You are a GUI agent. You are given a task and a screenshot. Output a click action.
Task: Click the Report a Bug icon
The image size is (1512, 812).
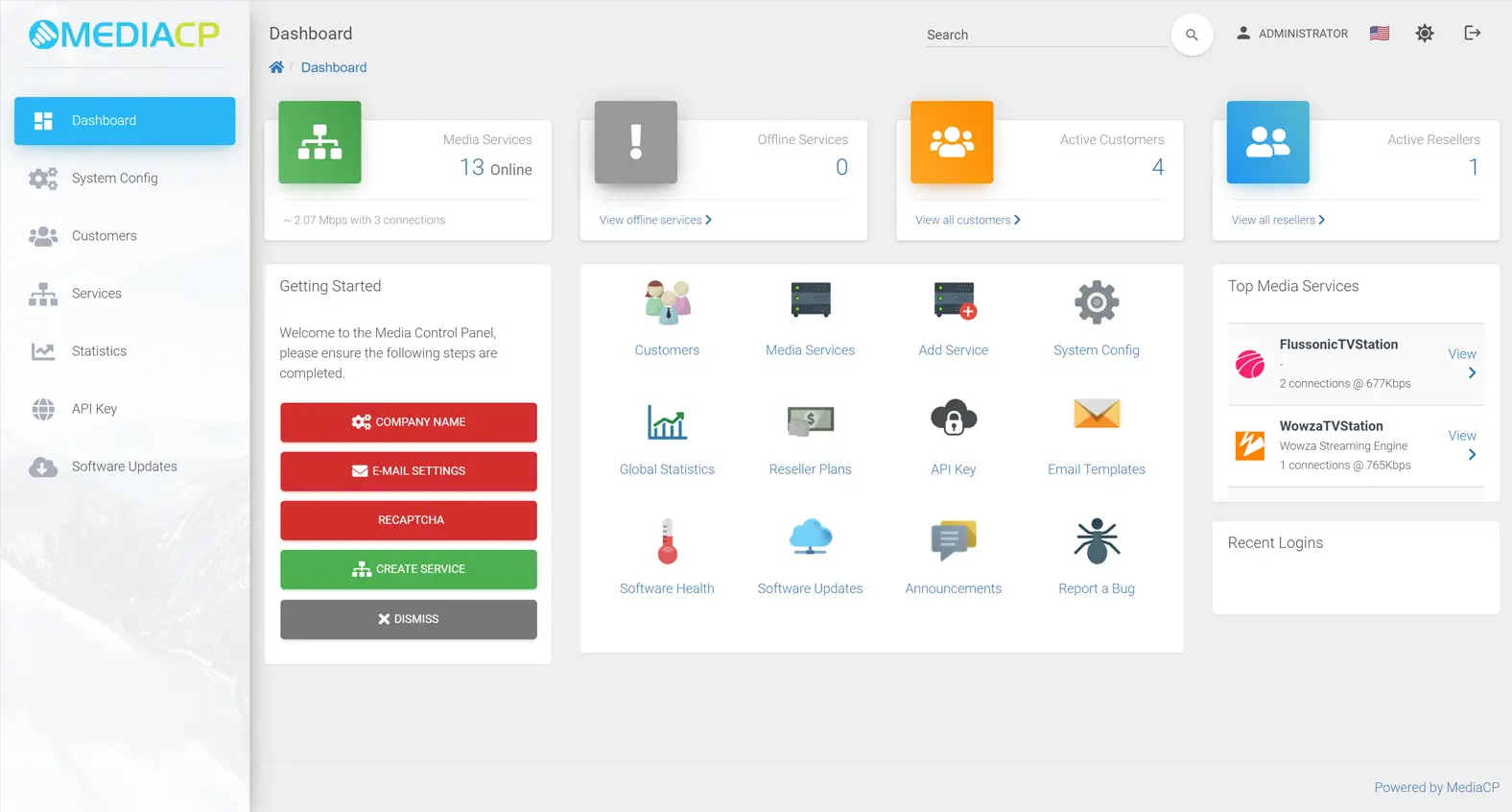point(1096,541)
